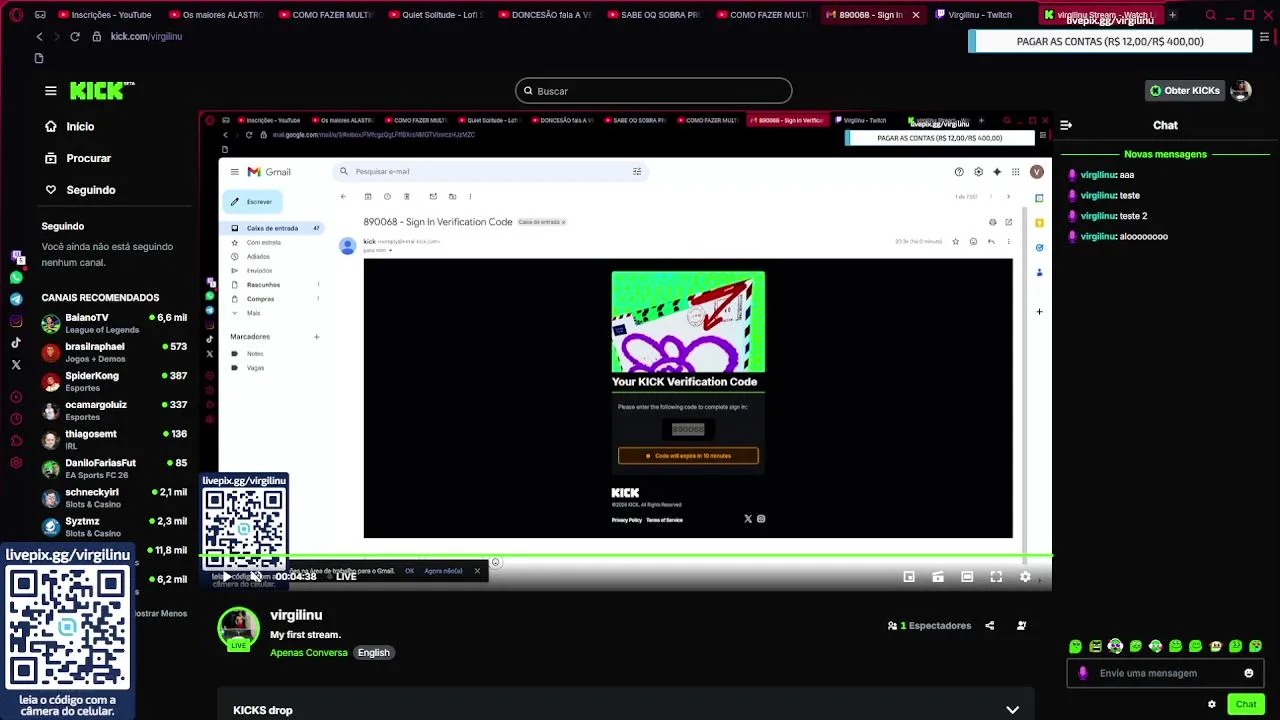Go to Início in Kick sidebar

tap(69, 127)
